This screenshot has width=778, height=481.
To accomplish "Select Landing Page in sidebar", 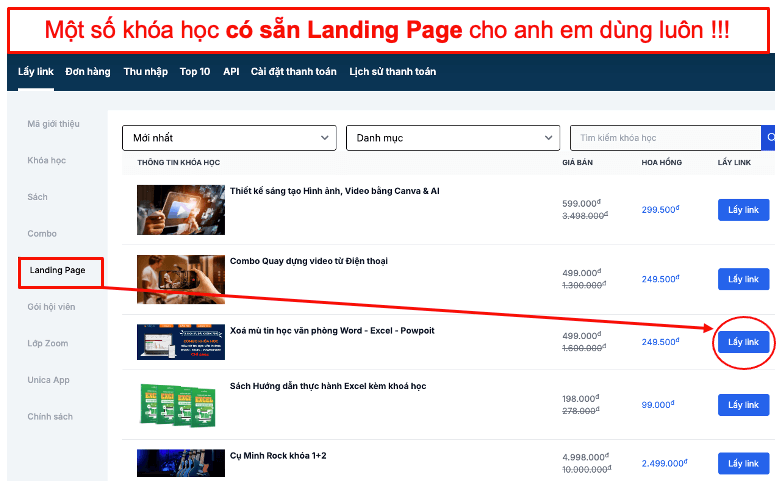I will point(58,270).
